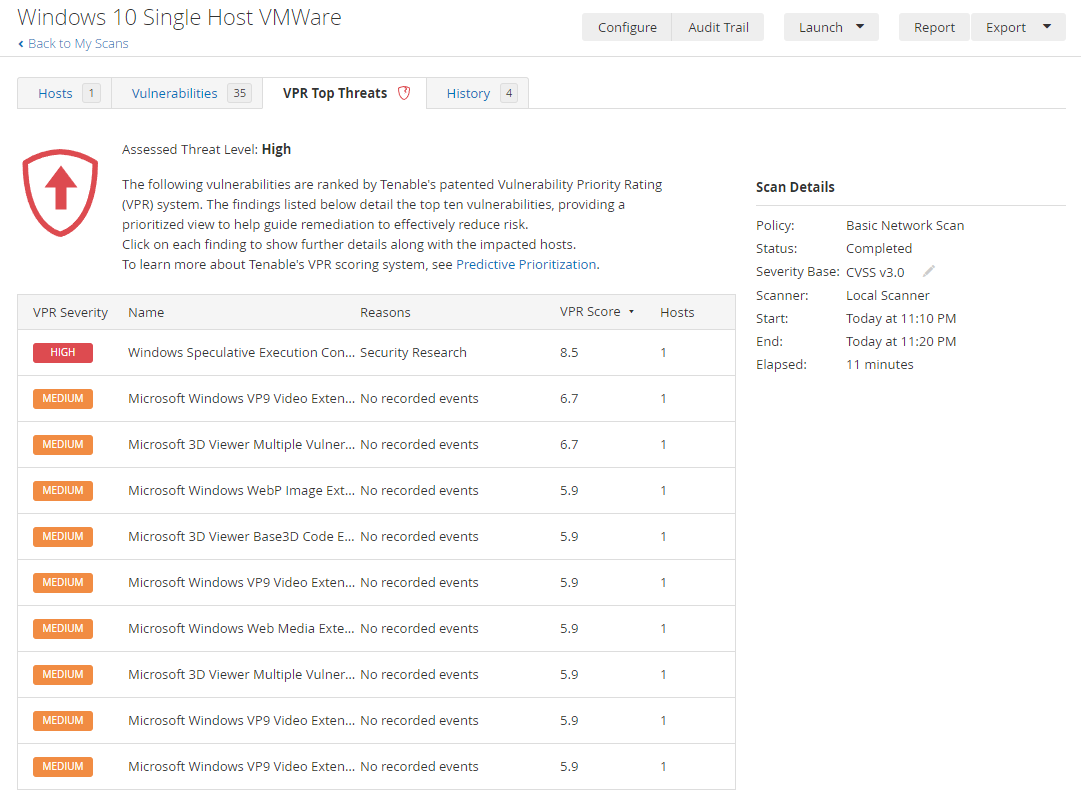This screenshot has height=802, width=1081.
Task: Click the Vulnerabilities count badge 35
Action: click(x=239, y=93)
